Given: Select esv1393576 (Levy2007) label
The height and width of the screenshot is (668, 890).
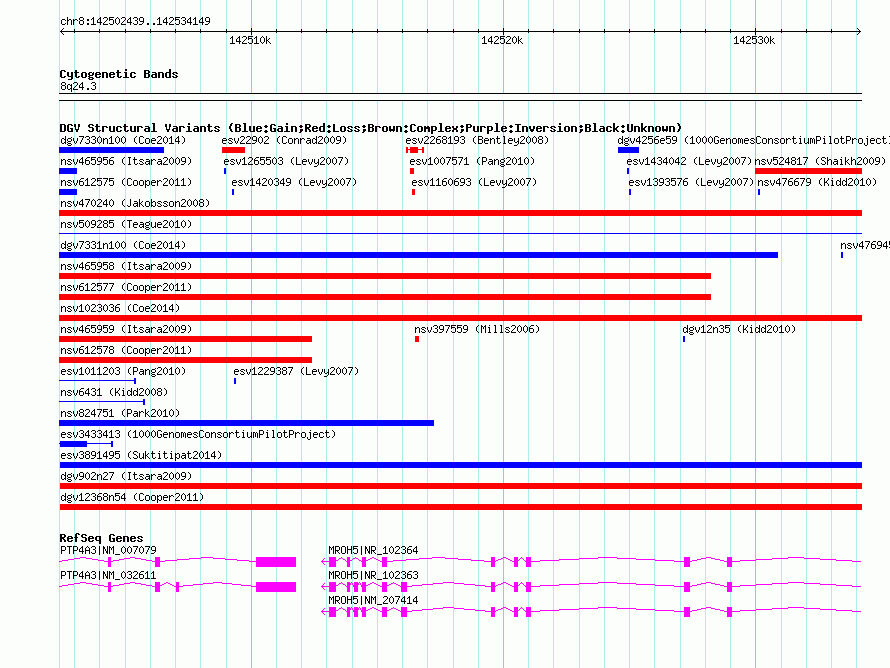Looking at the screenshot, I should coord(691,182).
